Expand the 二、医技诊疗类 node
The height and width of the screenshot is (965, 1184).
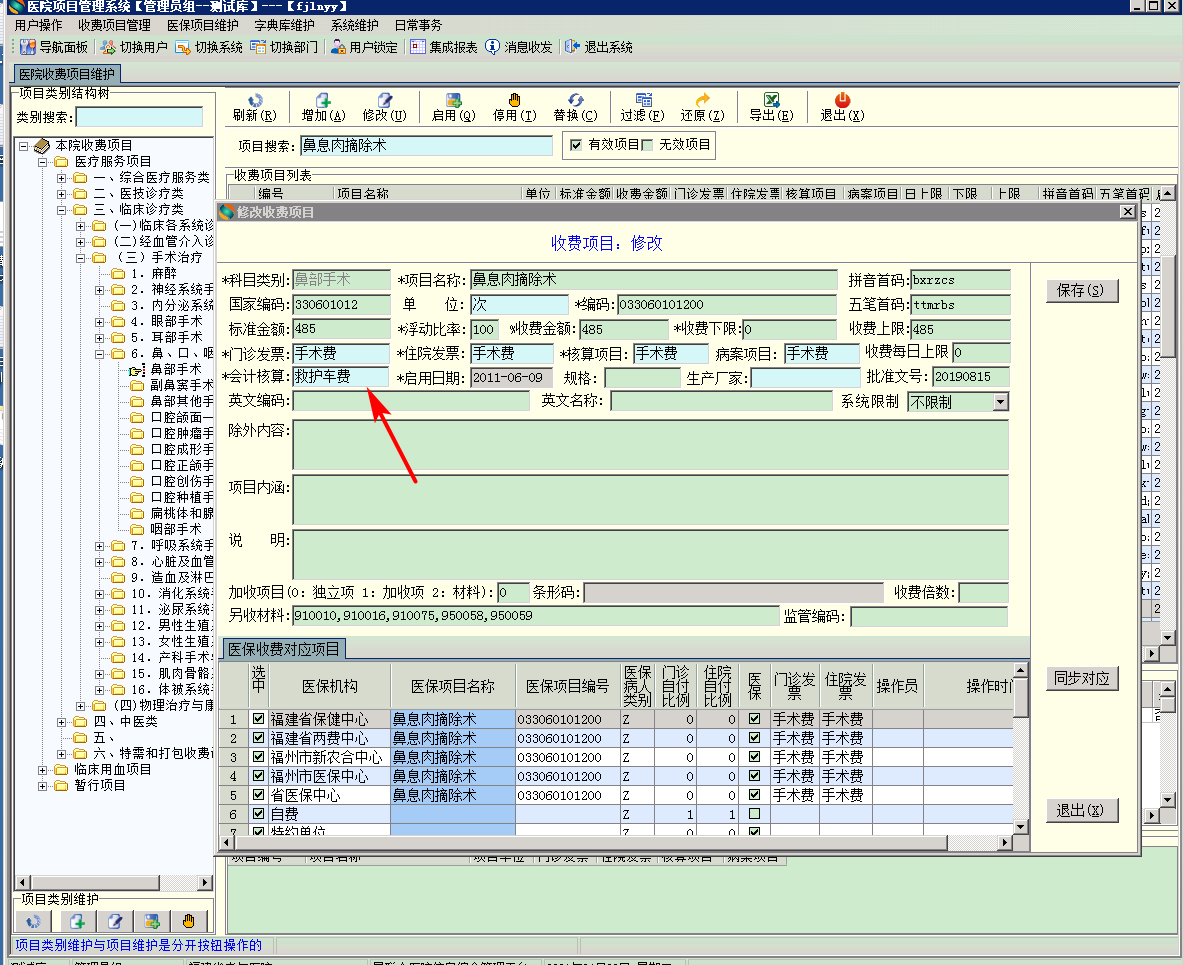[x=62, y=194]
